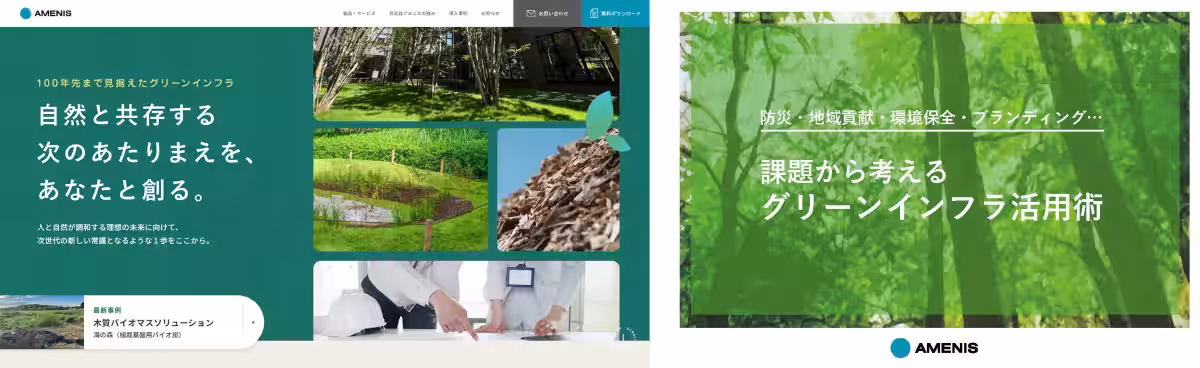The height and width of the screenshot is (368, 1200).
Task: Select the お知らせ navigation item
Action: click(x=490, y=14)
